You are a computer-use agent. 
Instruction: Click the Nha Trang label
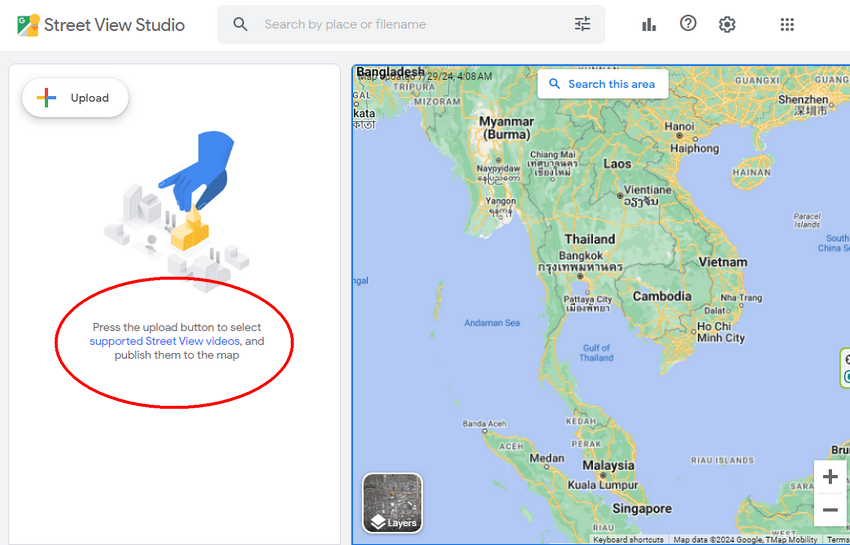[x=741, y=298]
